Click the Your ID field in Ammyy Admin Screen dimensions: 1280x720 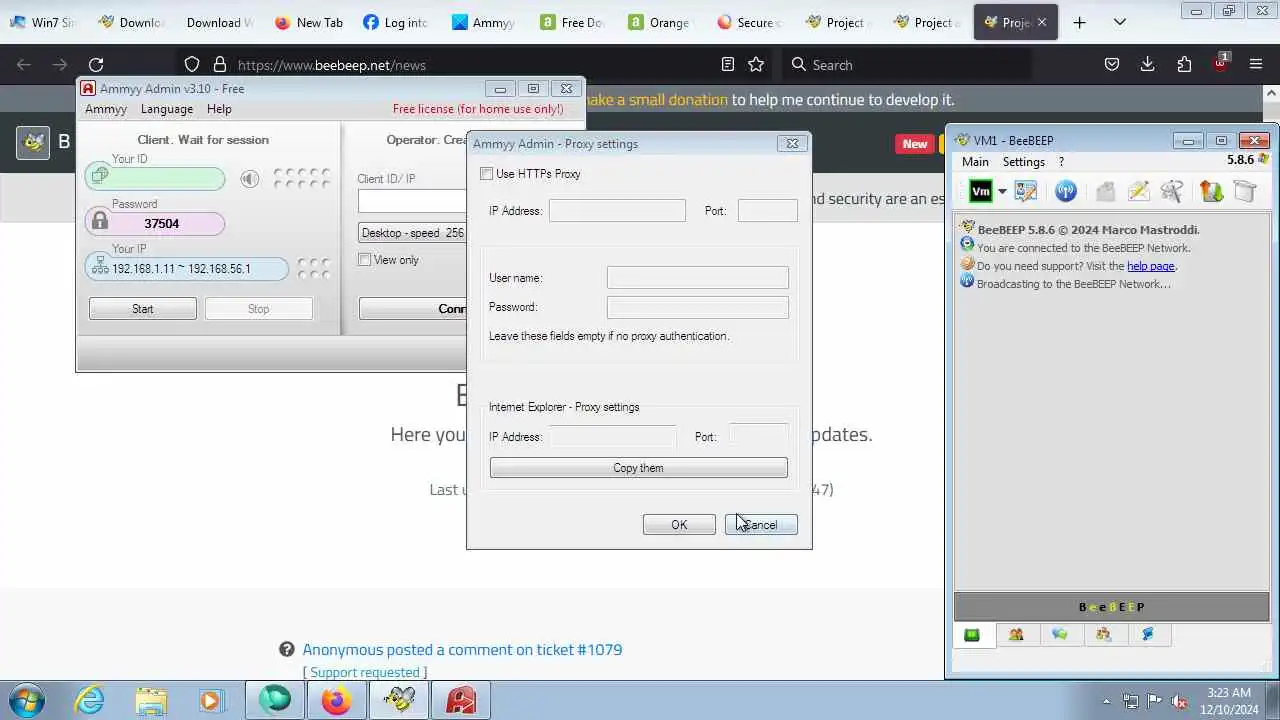tap(155, 178)
